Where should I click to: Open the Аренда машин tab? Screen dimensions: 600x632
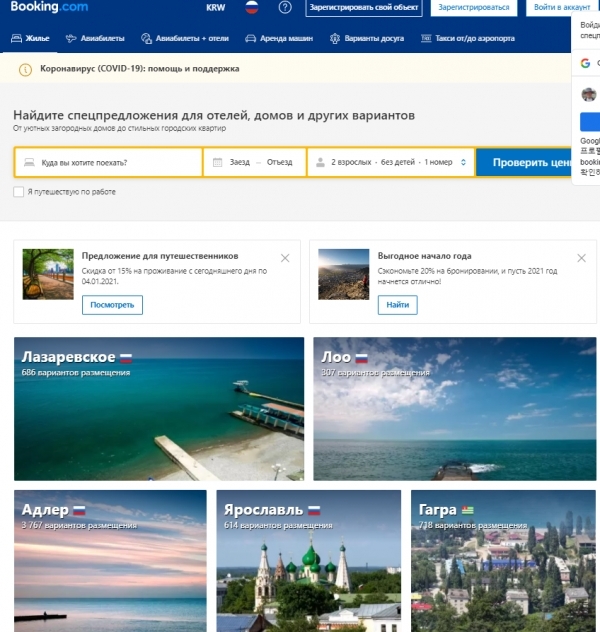click(279, 39)
